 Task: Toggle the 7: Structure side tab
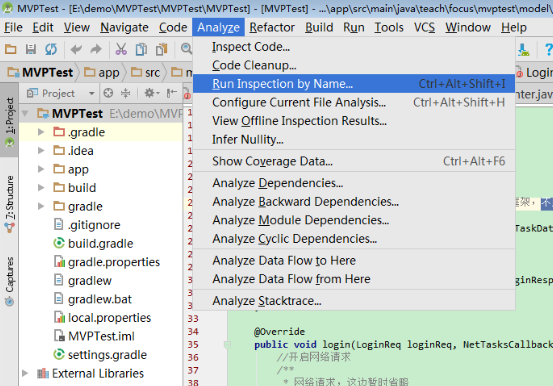click(9, 204)
